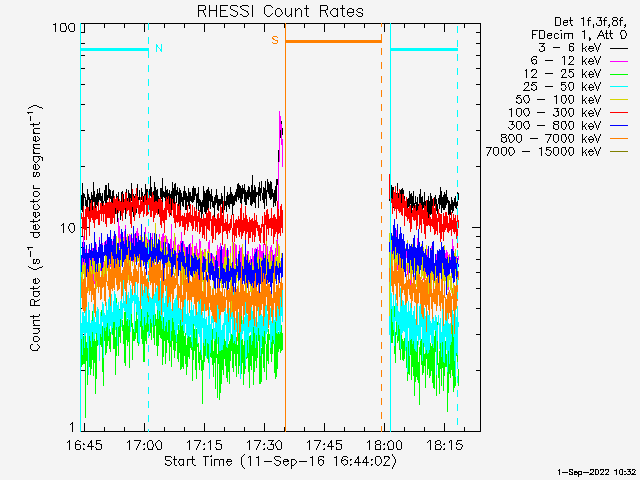Click the yellow line swatch for 50 - 100 keV
The height and width of the screenshot is (480, 640).
click(x=619, y=100)
